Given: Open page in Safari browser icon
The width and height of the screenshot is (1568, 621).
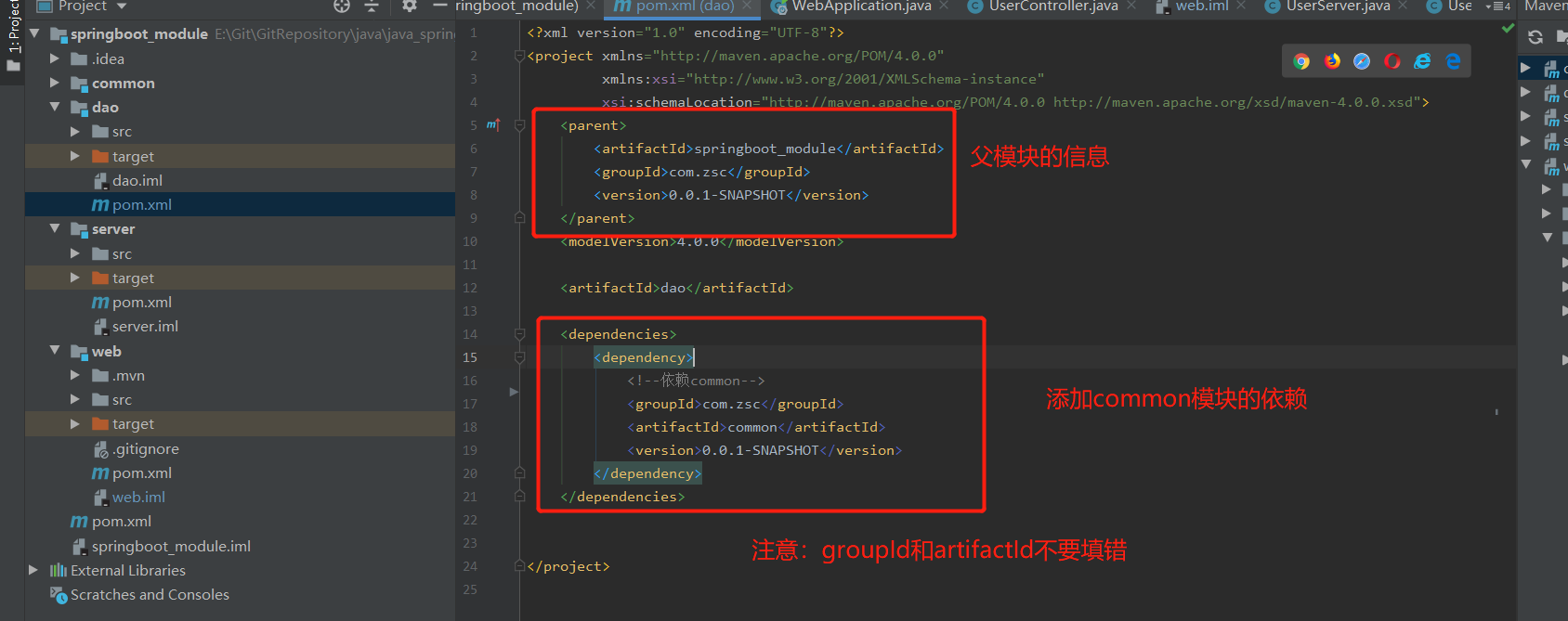Looking at the screenshot, I should pyautogui.click(x=1362, y=61).
